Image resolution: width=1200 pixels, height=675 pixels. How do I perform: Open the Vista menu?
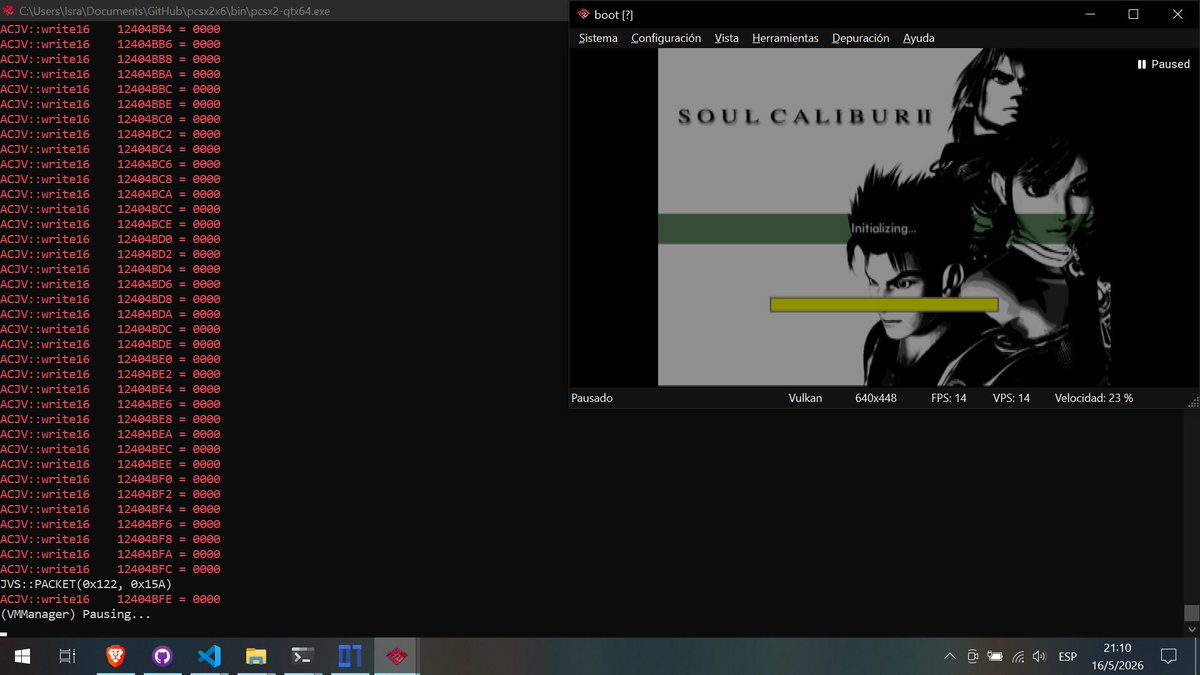(727, 38)
